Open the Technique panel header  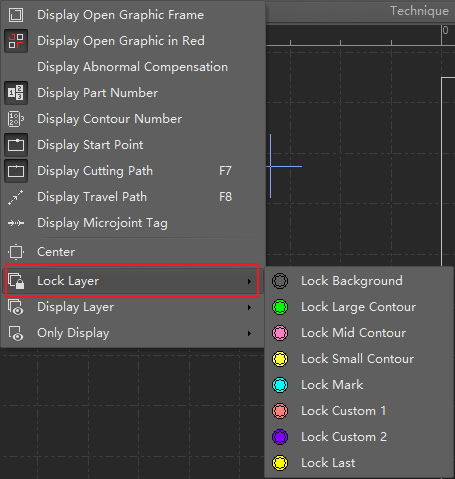tap(419, 11)
